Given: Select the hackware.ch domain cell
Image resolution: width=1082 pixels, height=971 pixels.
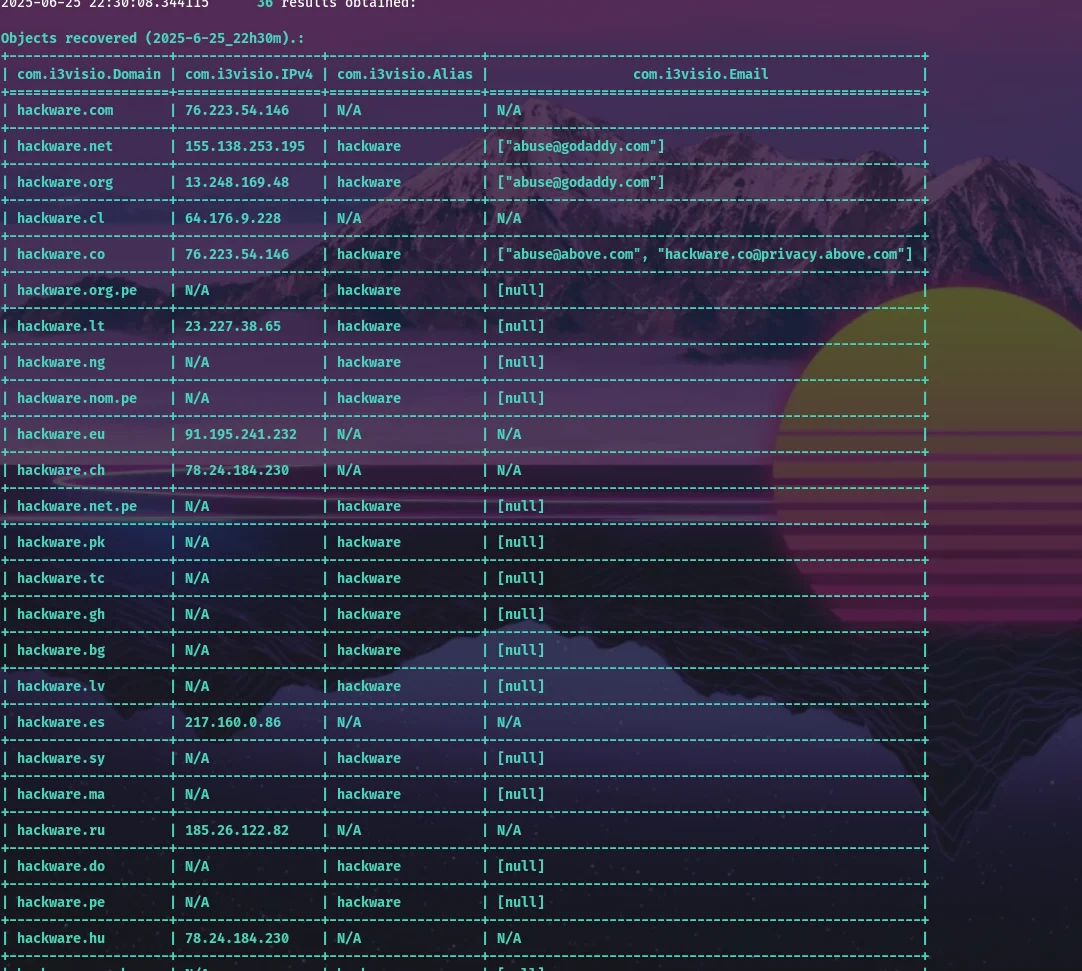Looking at the screenshot, I should [x=61, y=470].
